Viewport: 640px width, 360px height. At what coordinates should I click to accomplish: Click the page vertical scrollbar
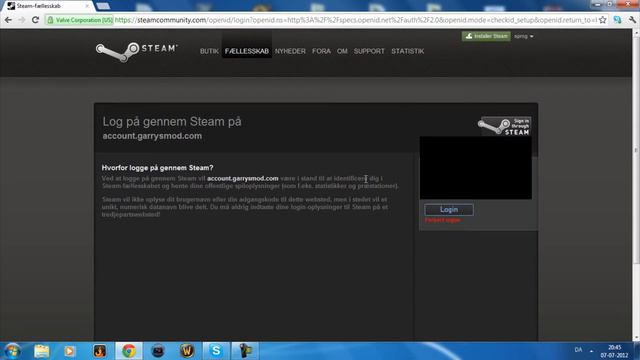tap(636, 150)
